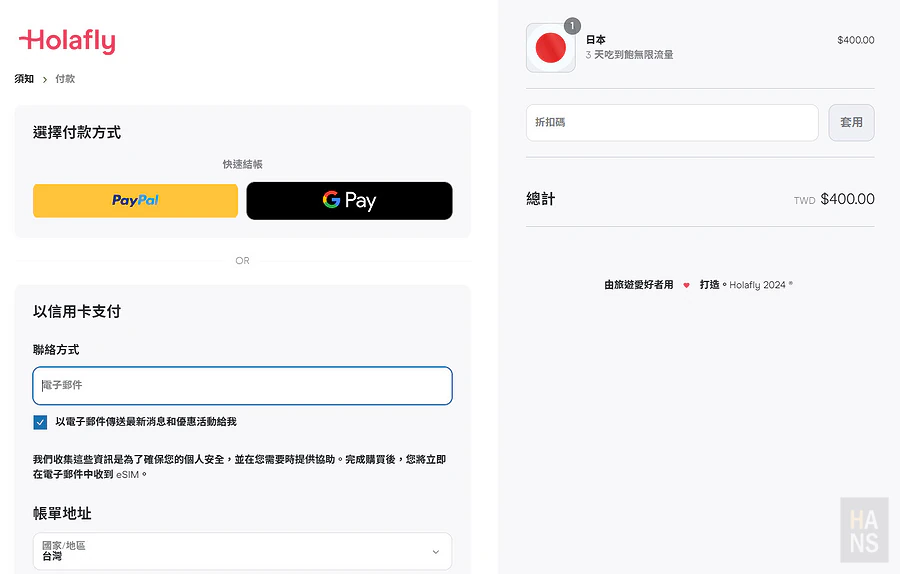This screenshot has height=574, width=900.
Task: Click the 聯絡方式 contact label
Action: (x=56, y=350)
